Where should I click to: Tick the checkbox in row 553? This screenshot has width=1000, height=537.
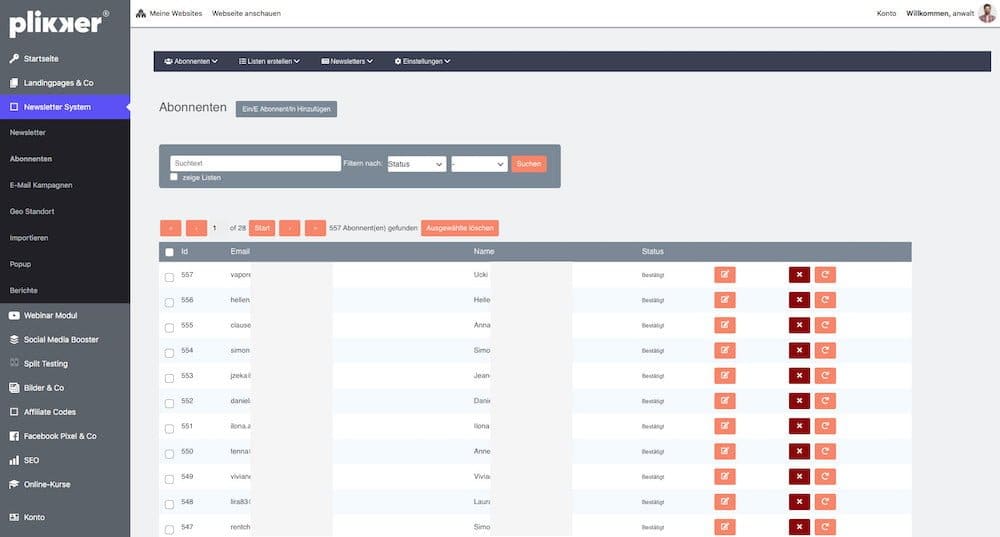[169, 378]
